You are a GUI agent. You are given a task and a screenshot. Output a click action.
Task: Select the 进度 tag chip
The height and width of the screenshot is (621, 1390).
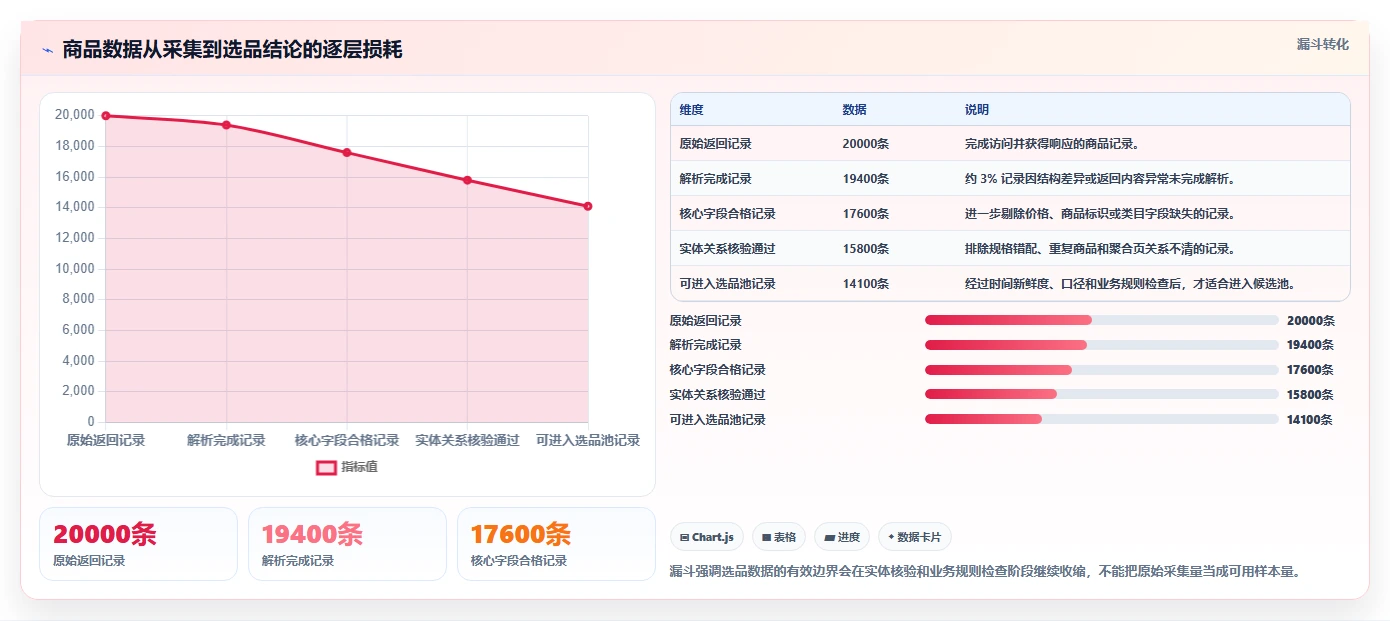(842, 537)
